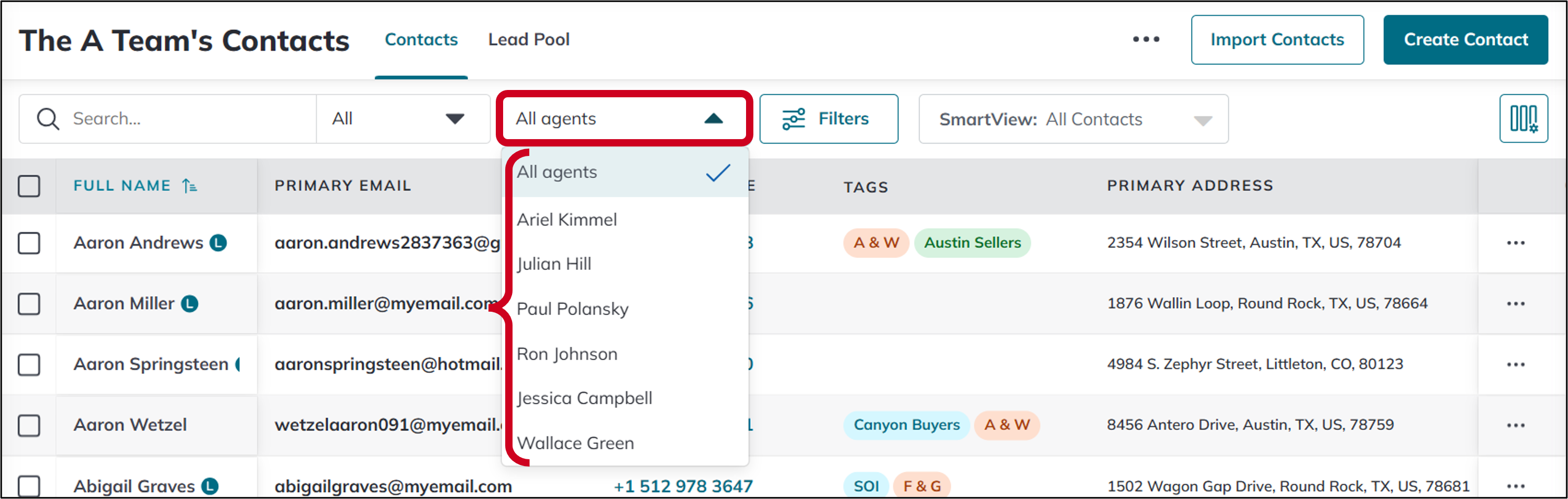Sort by the FULL NAME column header

(122, 185)
